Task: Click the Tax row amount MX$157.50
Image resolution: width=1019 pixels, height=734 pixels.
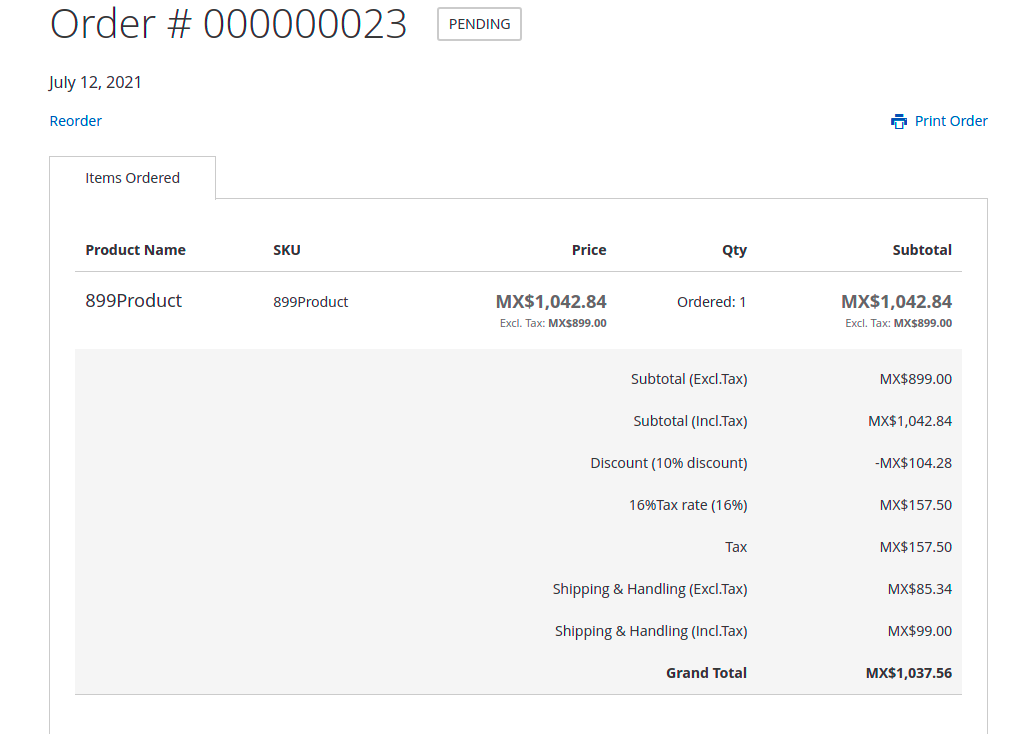Action: point(916,546)
